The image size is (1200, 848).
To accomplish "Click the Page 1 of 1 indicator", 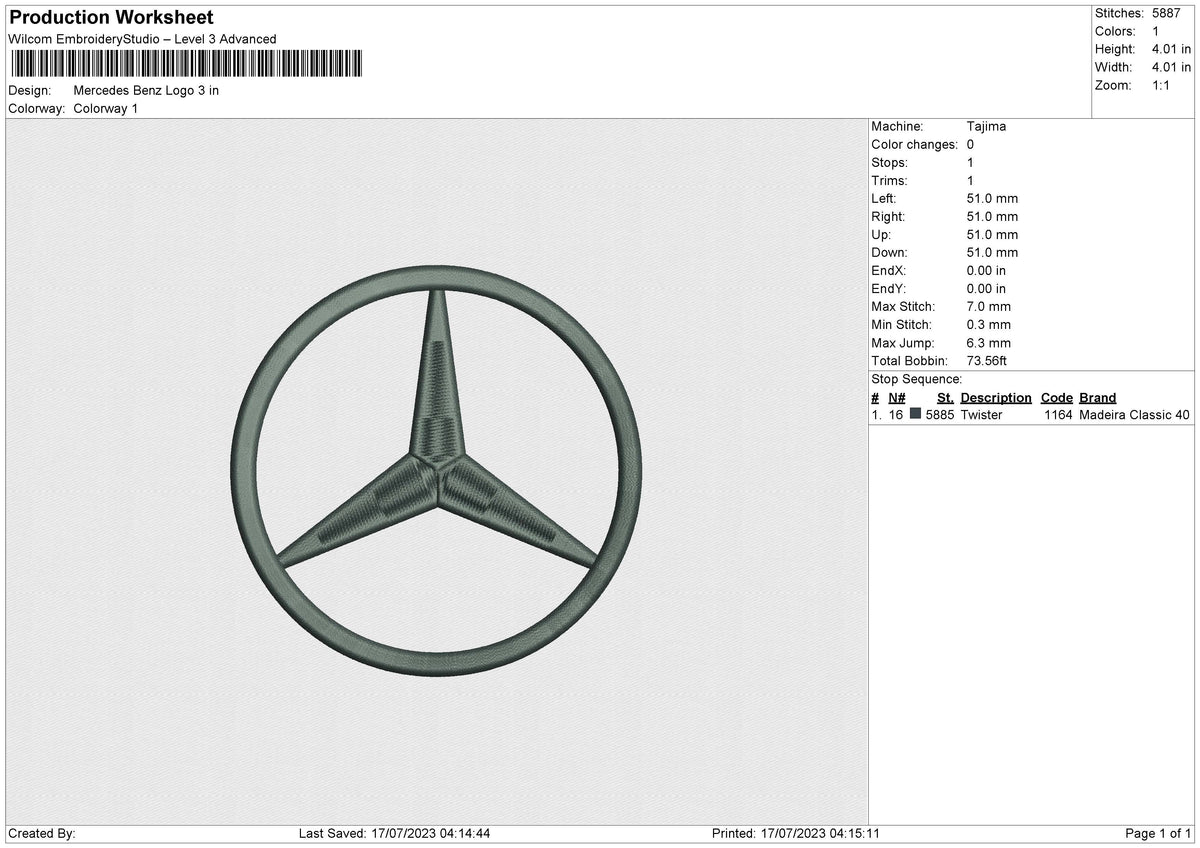I will pyautogui.click(x=1158, y=833).
